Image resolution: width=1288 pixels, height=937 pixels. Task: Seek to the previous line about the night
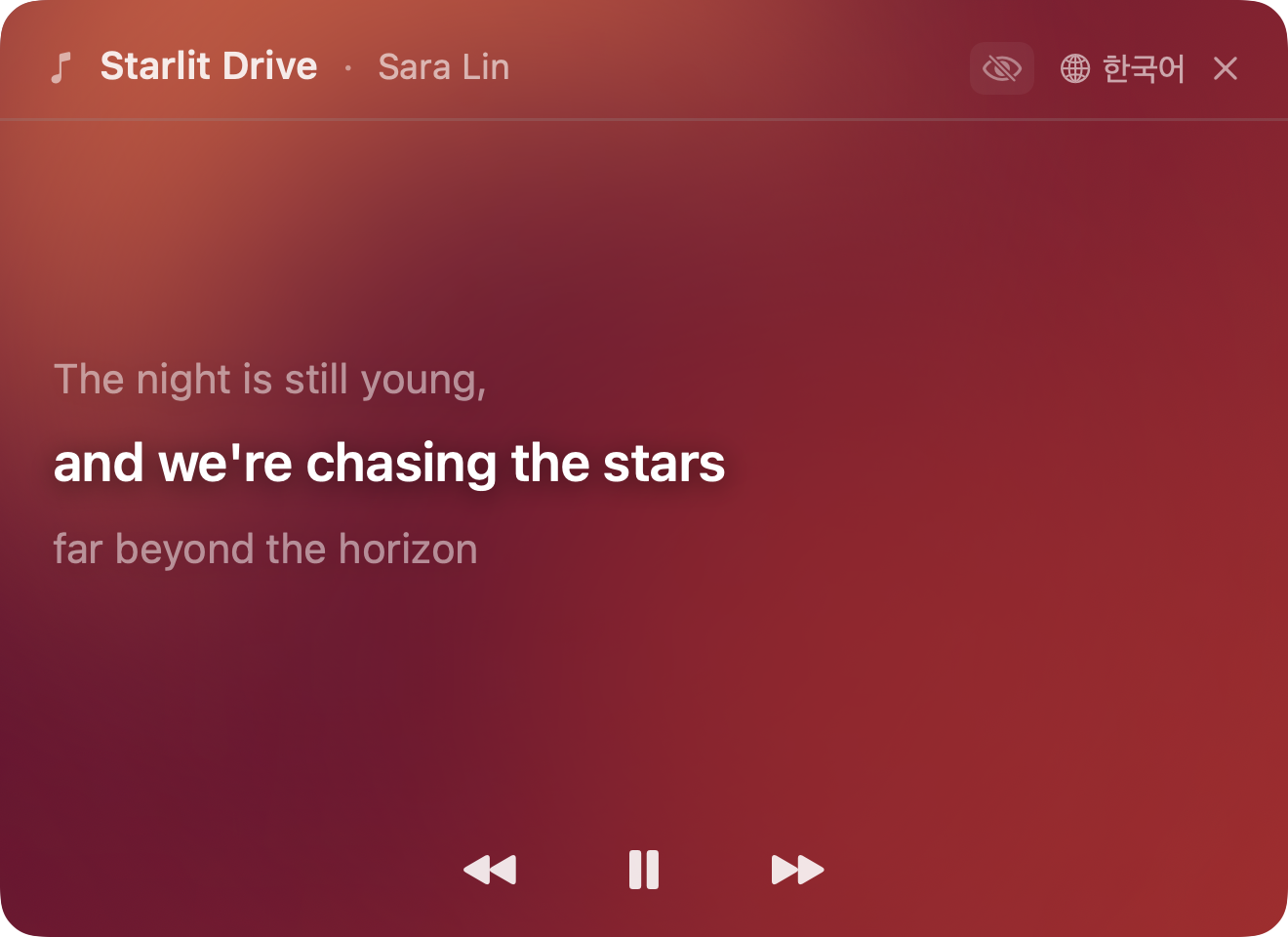coord(270,380)
